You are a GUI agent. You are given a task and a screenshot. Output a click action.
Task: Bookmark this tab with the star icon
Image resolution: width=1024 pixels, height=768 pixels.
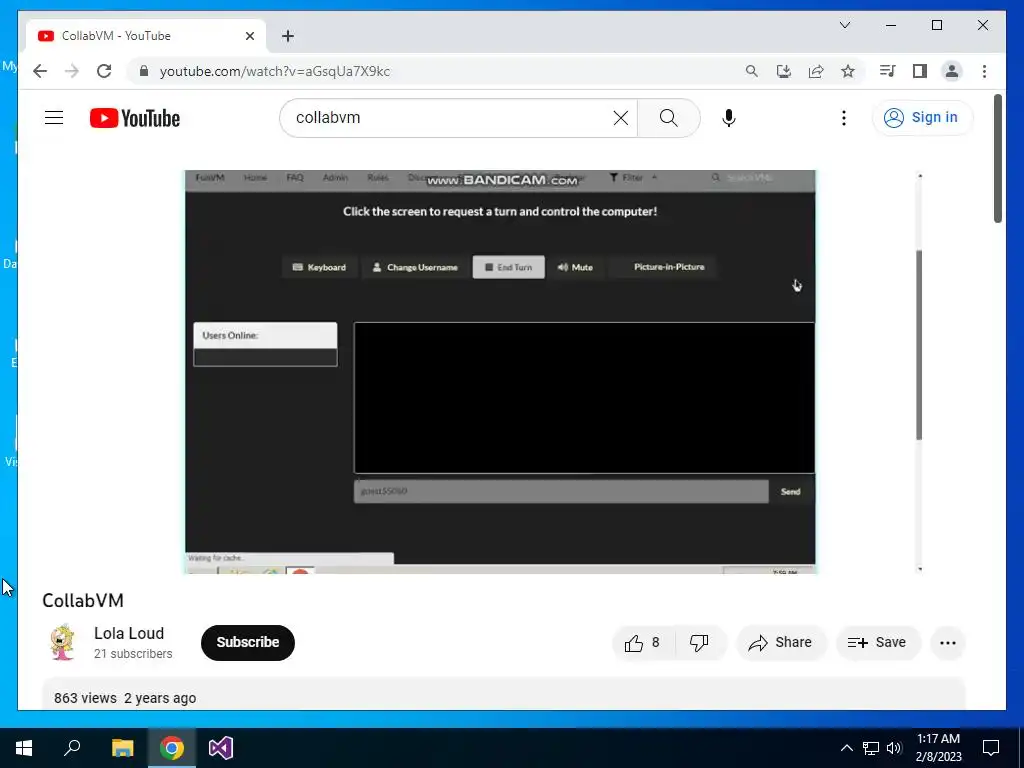pyautogui.click(x=848, y=71)
